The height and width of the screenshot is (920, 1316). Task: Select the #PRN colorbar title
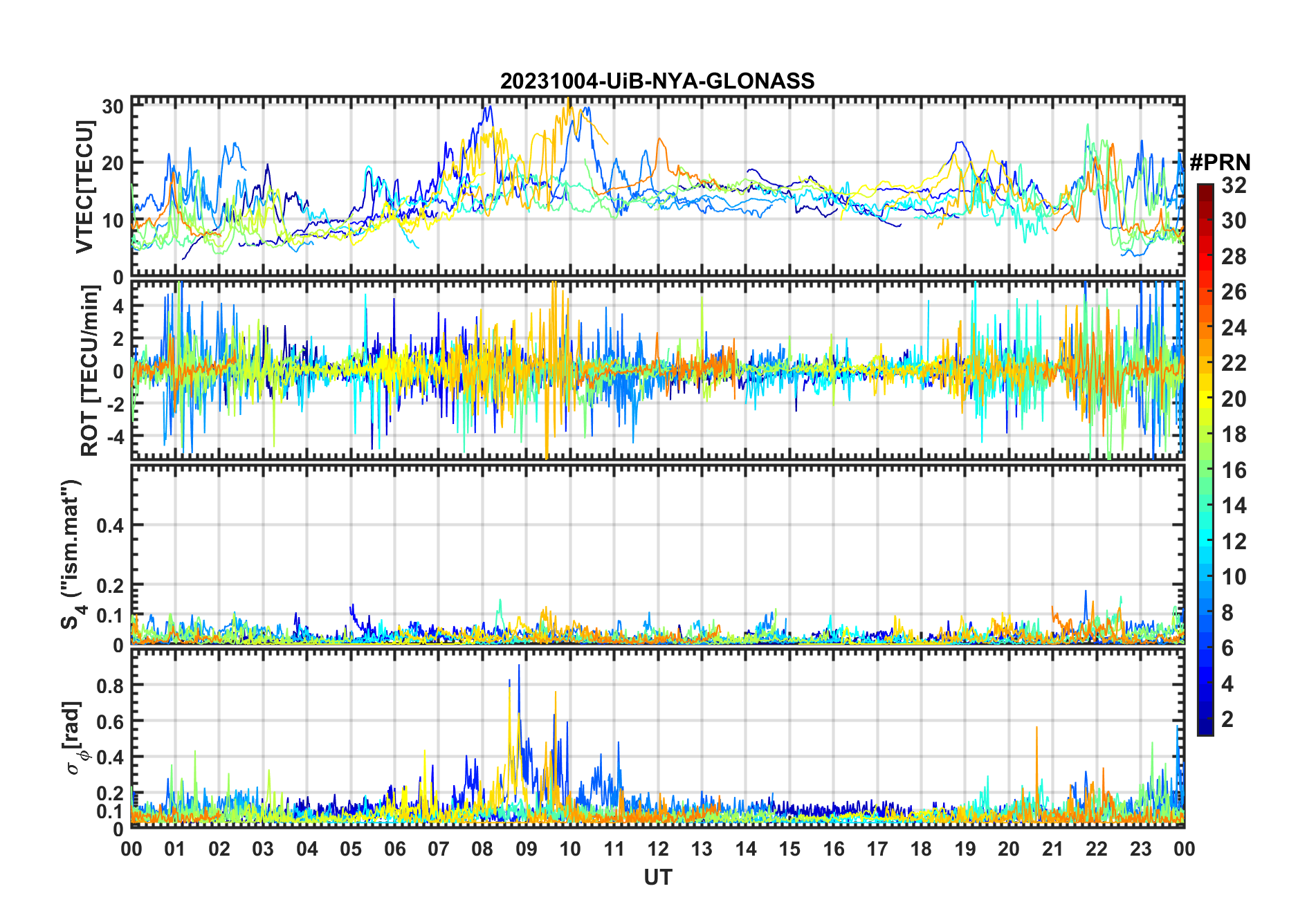click(x=1220, y=162)
